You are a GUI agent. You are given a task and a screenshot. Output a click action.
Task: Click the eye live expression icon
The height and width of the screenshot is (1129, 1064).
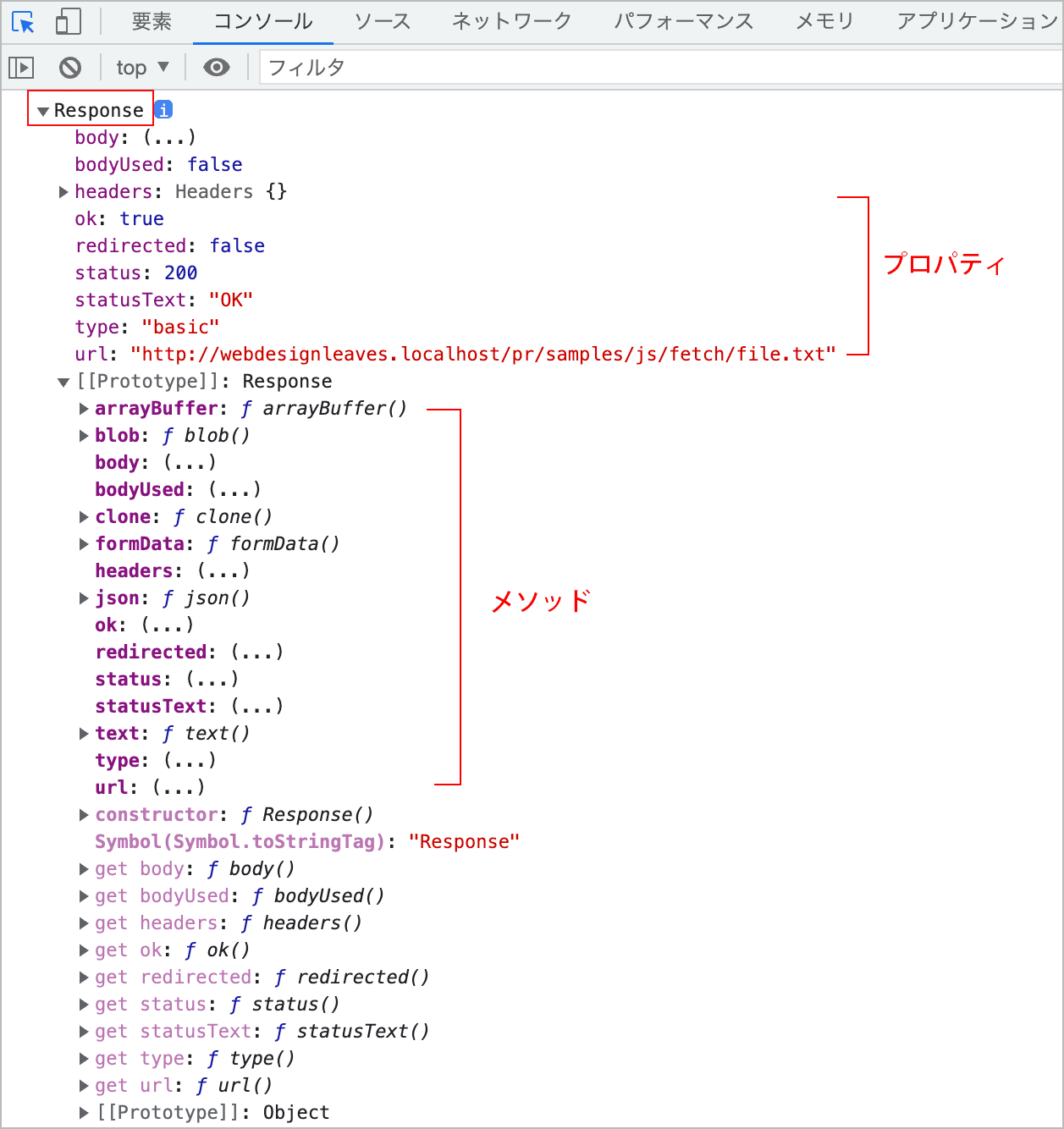[x=217, y=67]
